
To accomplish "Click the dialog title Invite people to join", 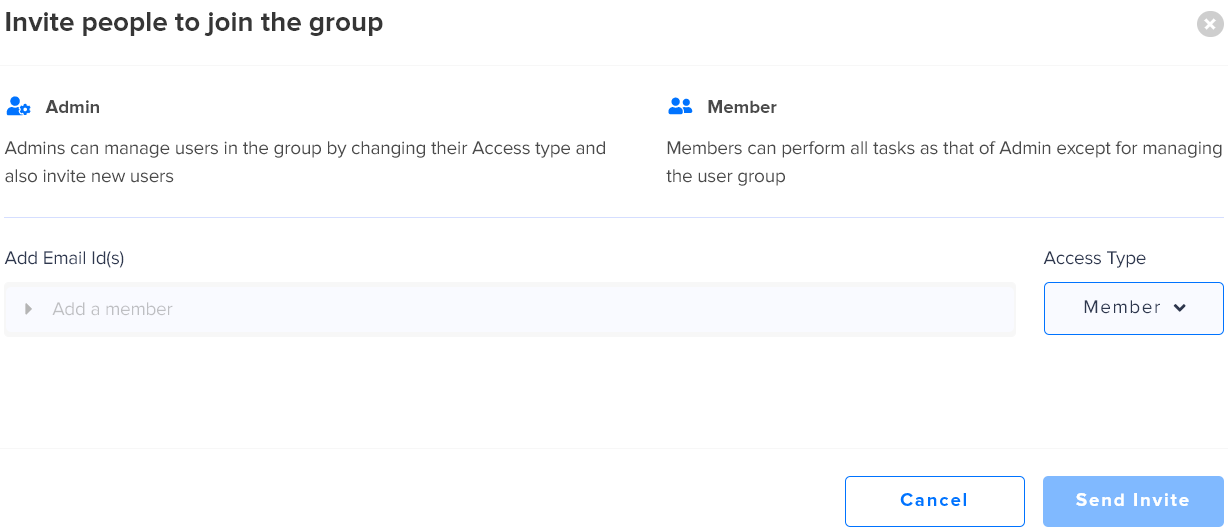I will point(194,22).
